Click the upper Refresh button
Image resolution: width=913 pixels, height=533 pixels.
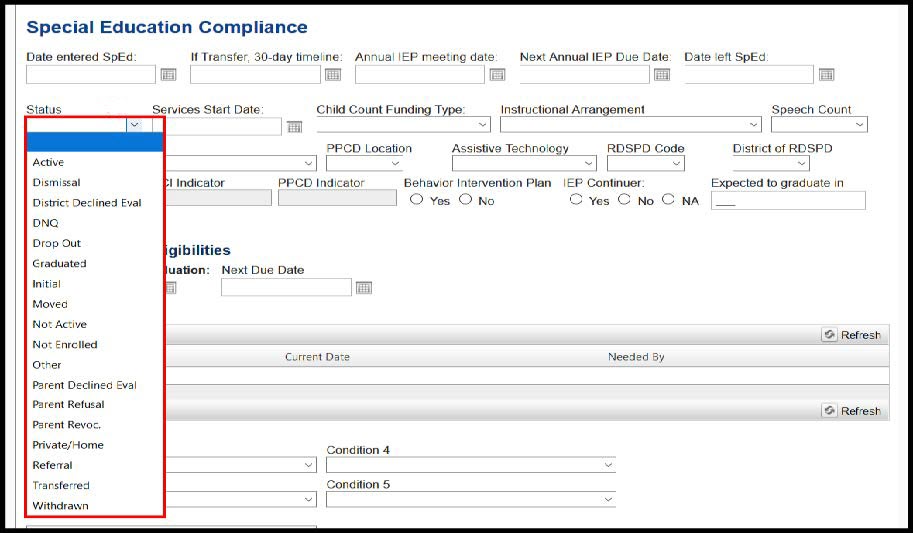point(852,335)
